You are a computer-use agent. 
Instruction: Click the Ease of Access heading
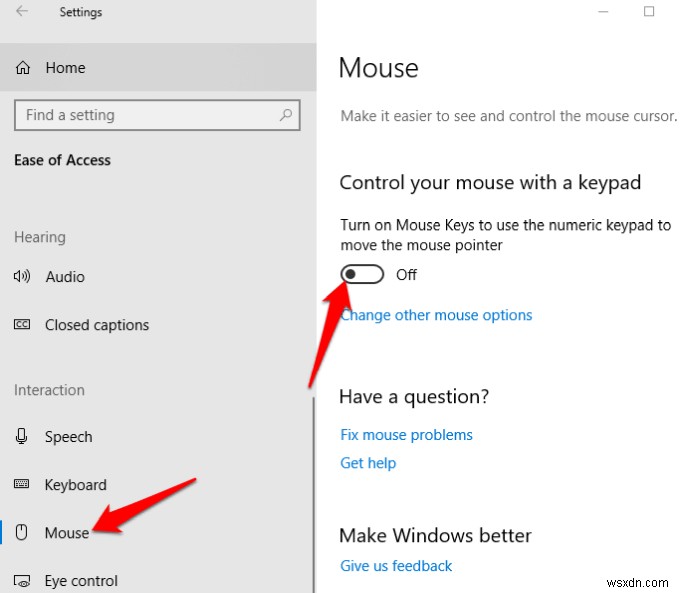(x=62, y=160)
